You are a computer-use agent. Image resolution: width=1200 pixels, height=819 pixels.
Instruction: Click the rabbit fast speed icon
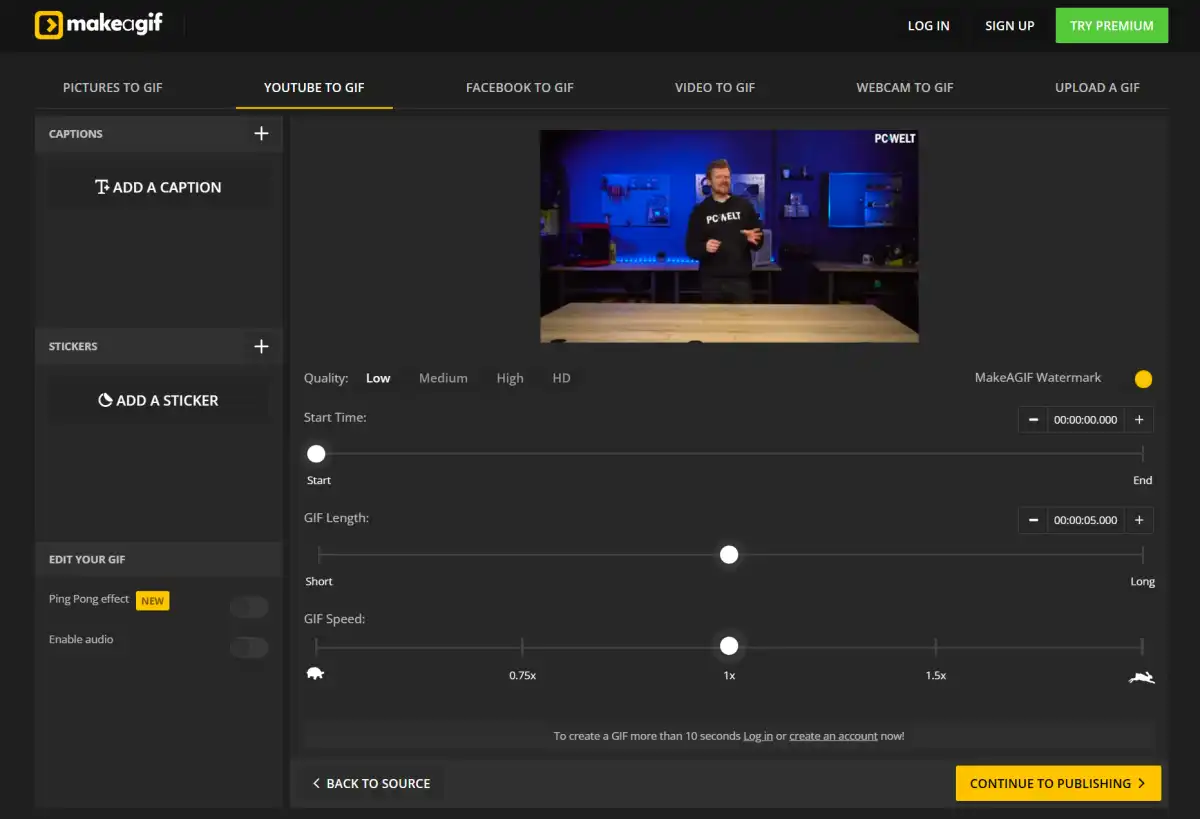point(1141,678)
